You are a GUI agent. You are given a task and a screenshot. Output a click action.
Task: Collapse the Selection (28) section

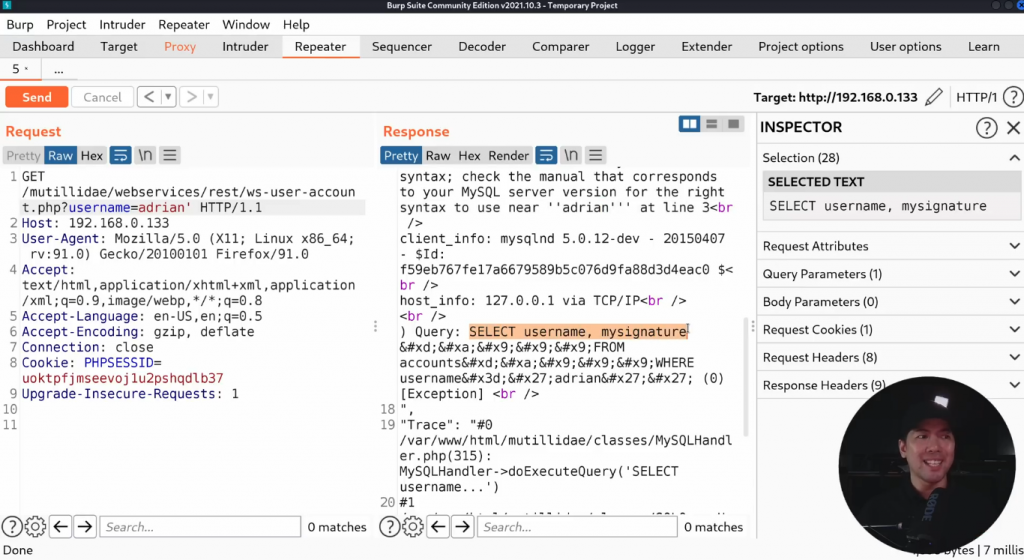coord(1014,158)
